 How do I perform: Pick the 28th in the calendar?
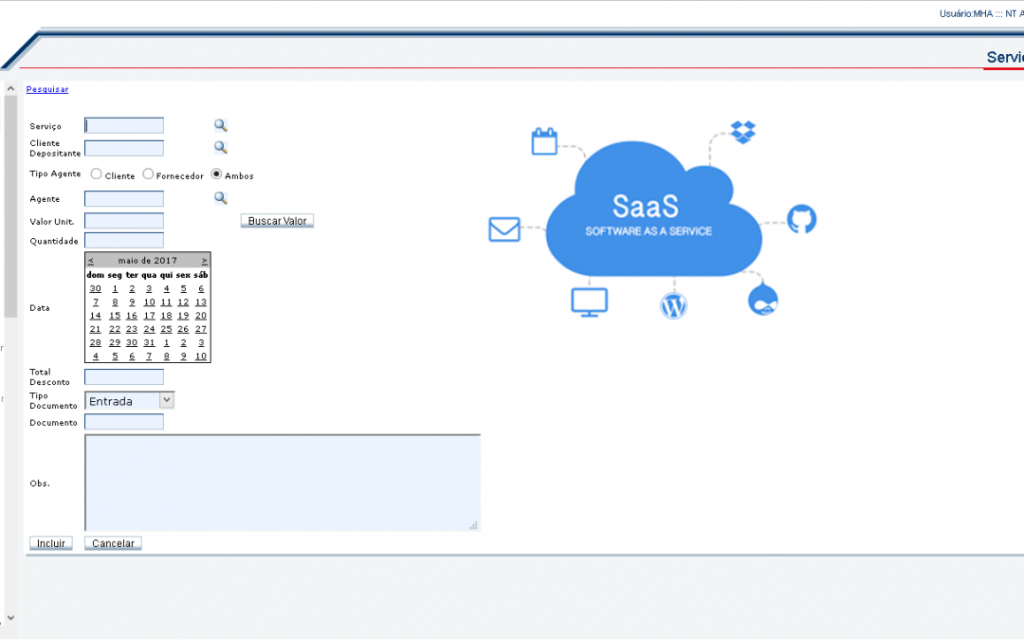(x=95, y=342)
